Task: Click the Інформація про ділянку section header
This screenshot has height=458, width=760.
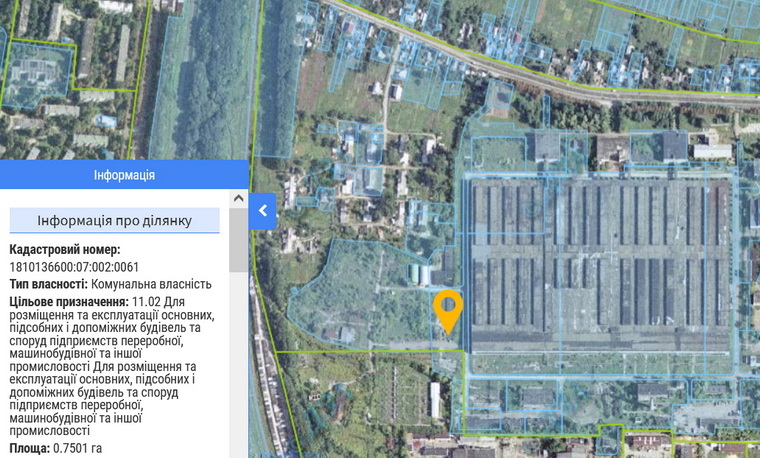Action: 114,220
